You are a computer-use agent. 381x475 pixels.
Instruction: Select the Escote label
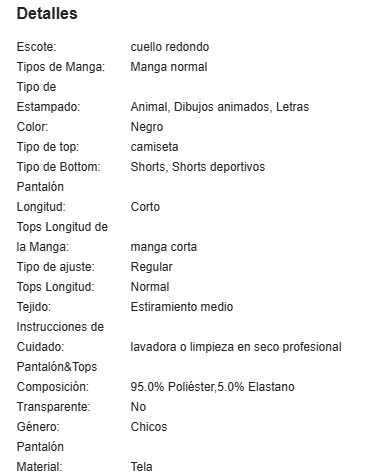(x=37, y=47)
